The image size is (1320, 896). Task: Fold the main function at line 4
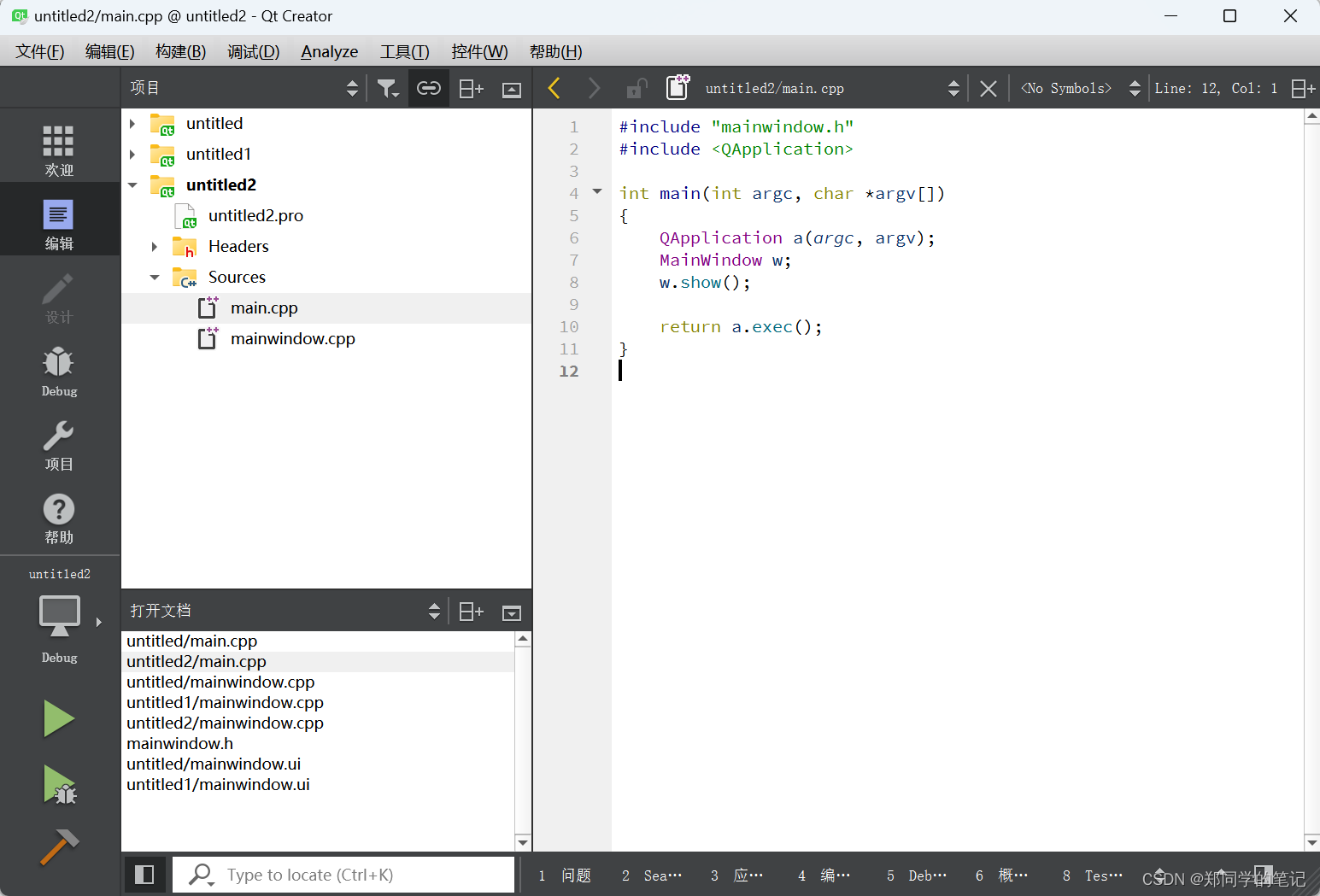(597, 191)
